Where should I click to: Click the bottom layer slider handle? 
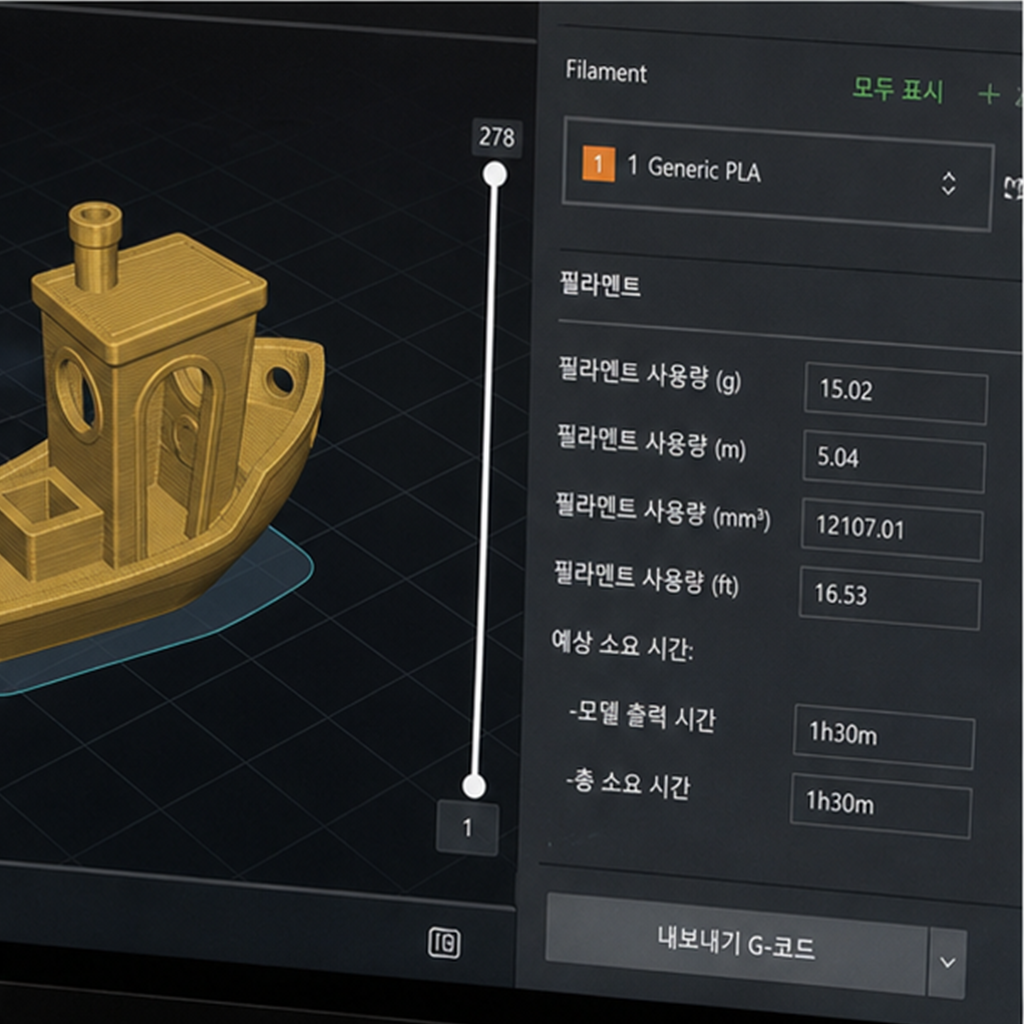(x=474, y=786)
